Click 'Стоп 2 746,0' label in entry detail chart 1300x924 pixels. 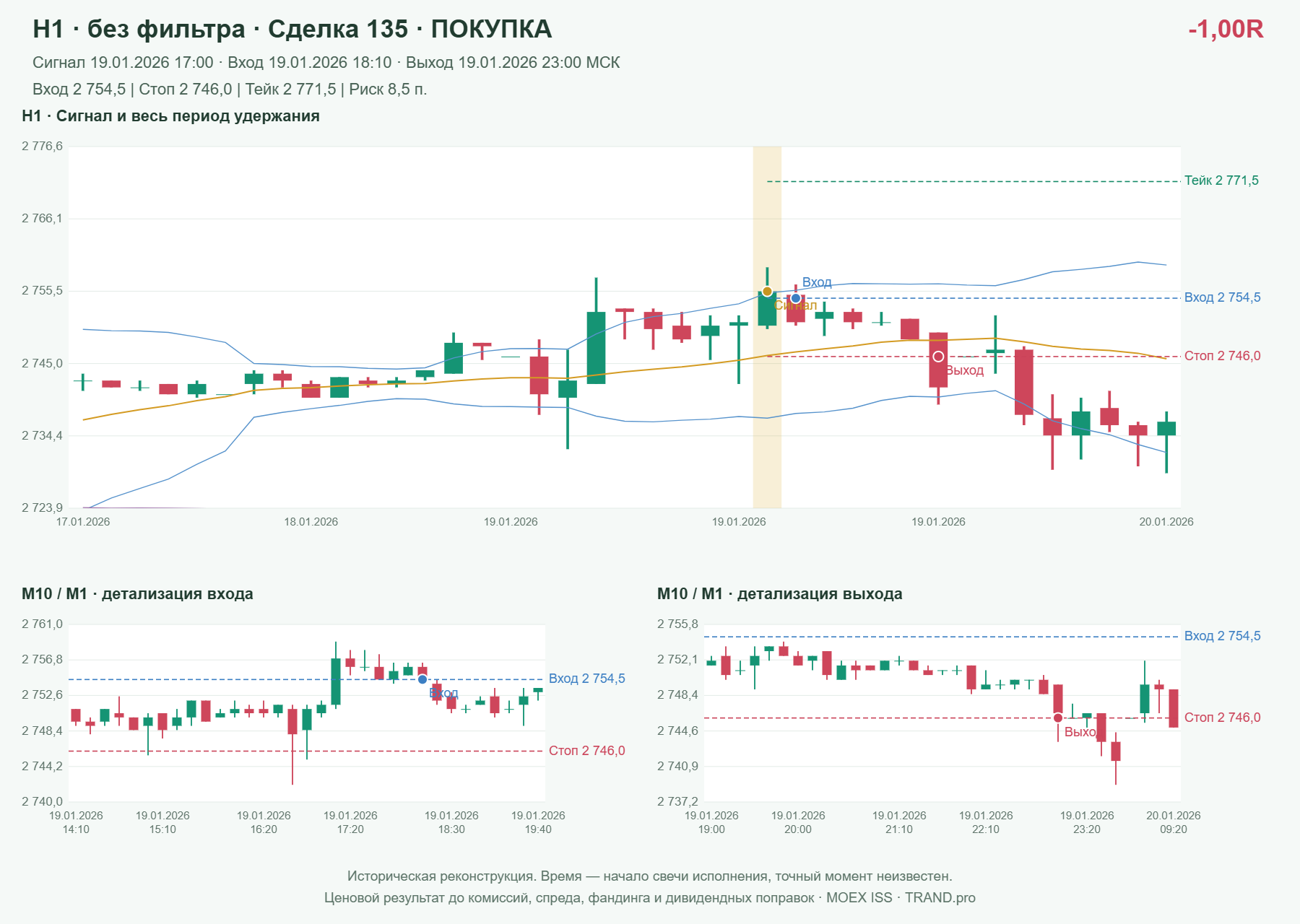[586, 751]
